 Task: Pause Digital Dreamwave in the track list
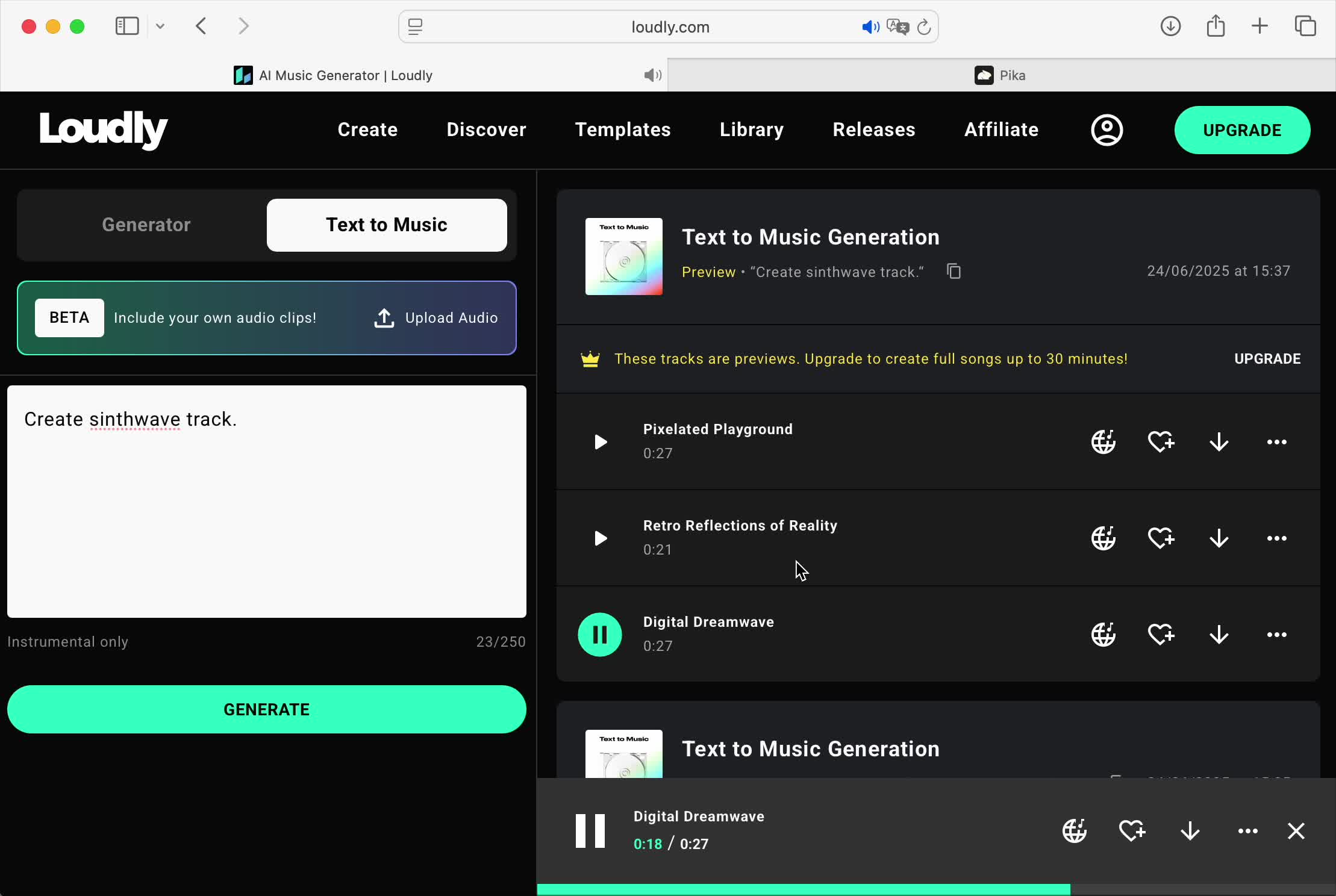pos(600,635)
